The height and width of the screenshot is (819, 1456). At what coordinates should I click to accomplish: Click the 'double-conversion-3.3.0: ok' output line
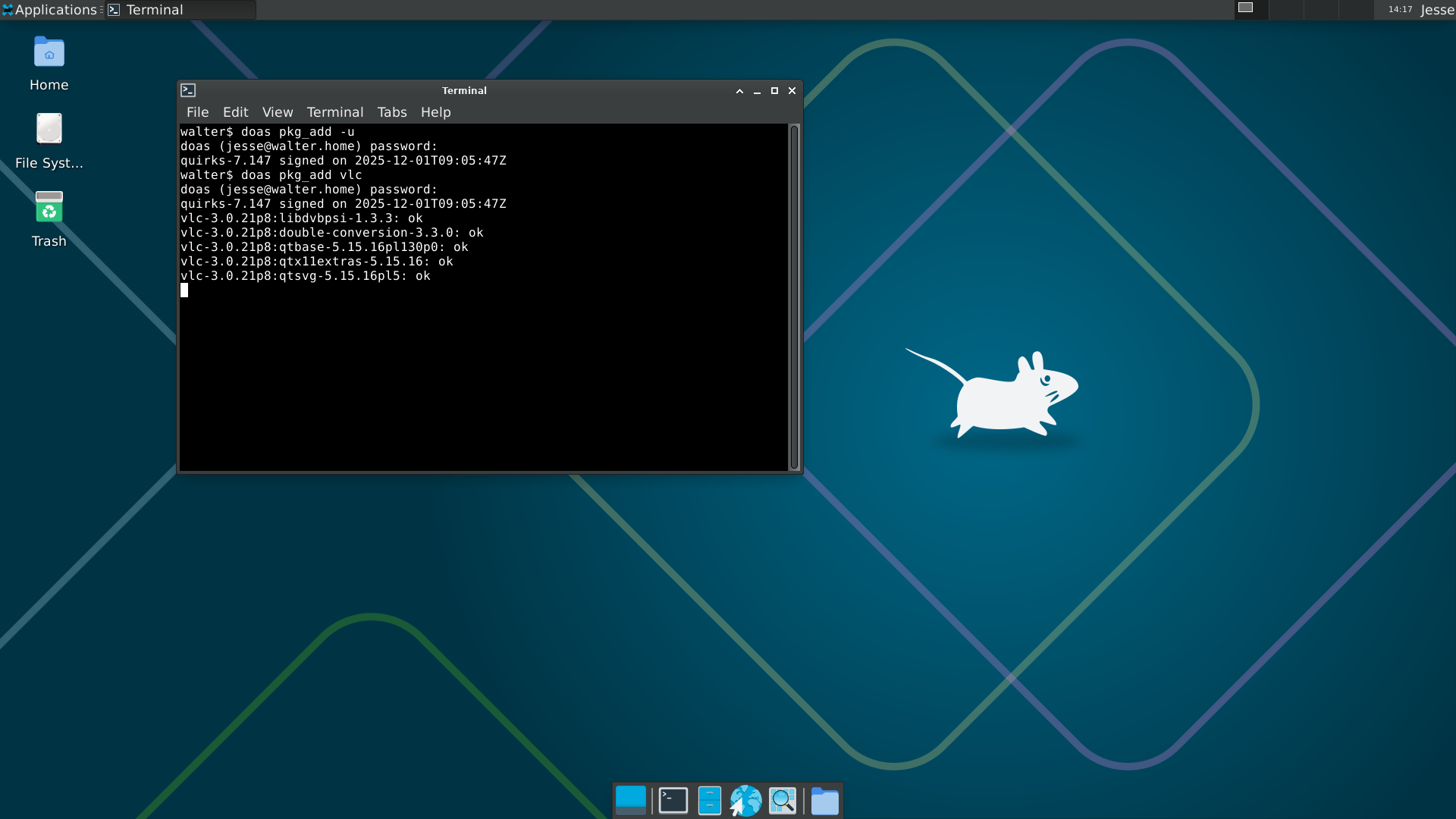[332, 233]
